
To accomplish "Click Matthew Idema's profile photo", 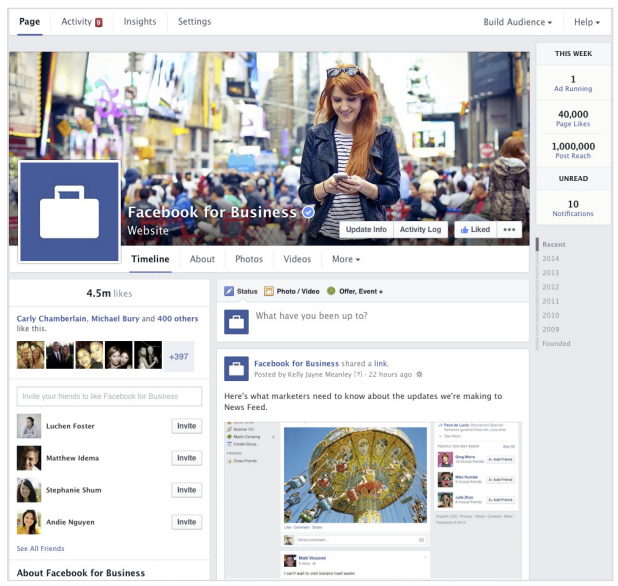I will click(x=29, y=458).
